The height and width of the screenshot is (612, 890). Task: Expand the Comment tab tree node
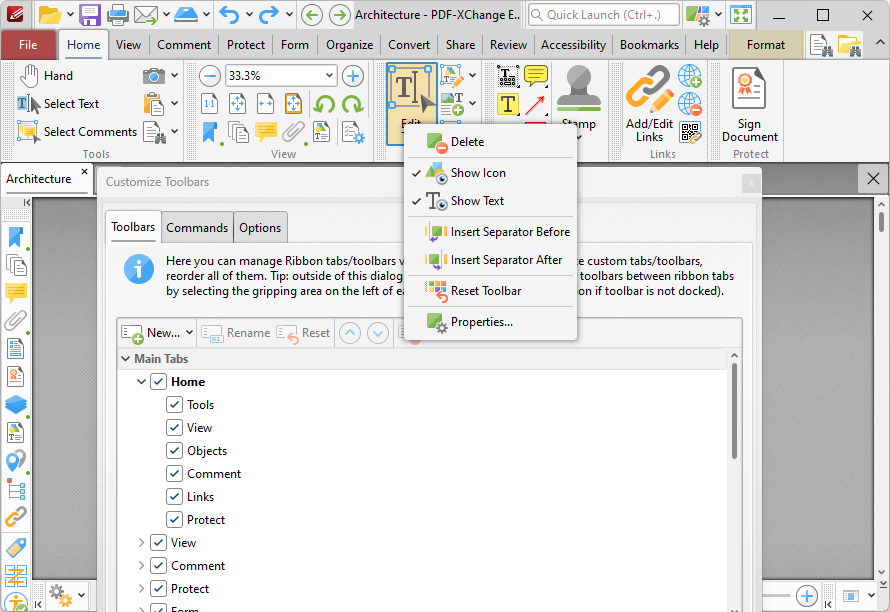141,565
